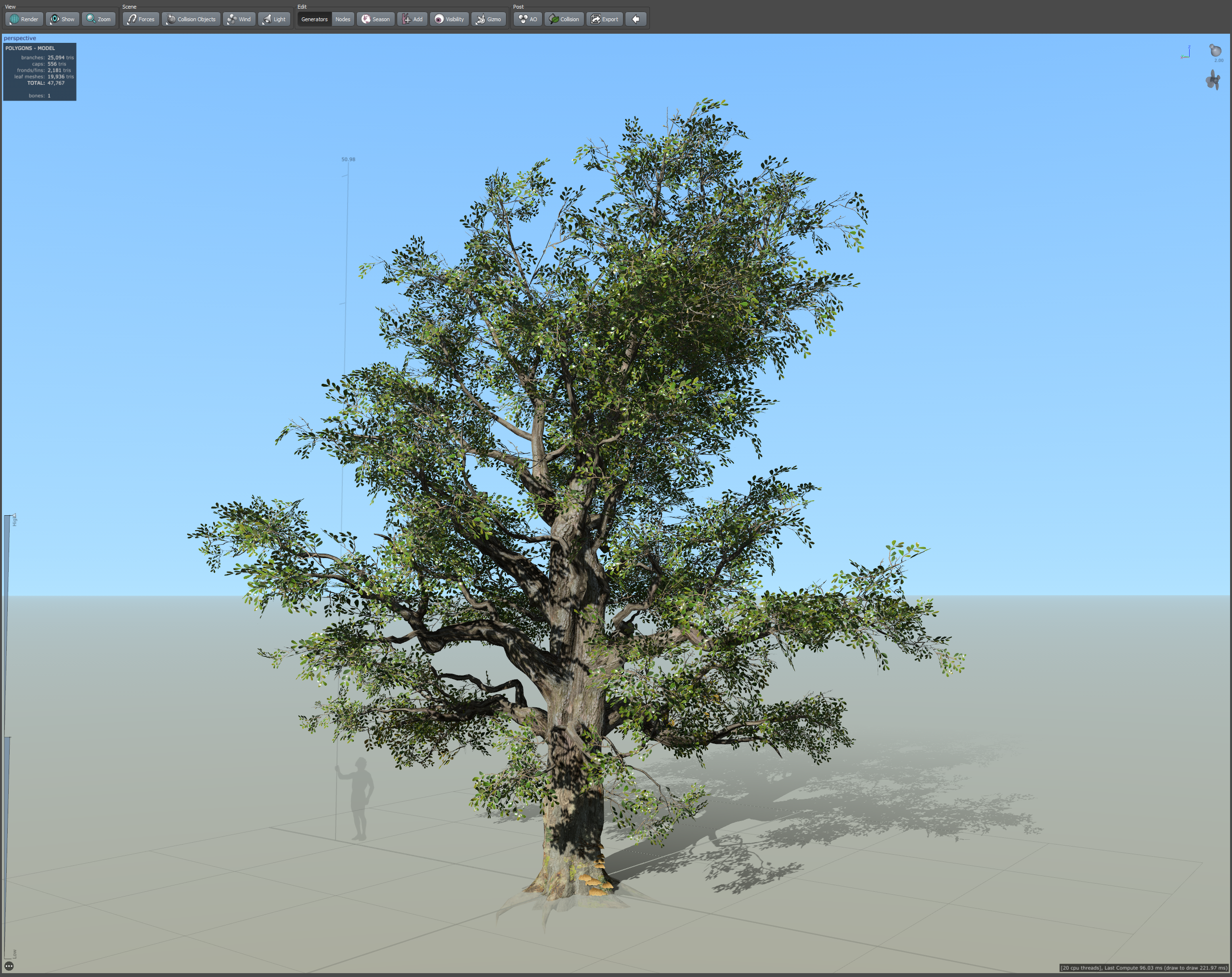Click the Light spotlight button
Image resolution: width=1232 pixels, height=977 pixels.
tap(274, 19)
